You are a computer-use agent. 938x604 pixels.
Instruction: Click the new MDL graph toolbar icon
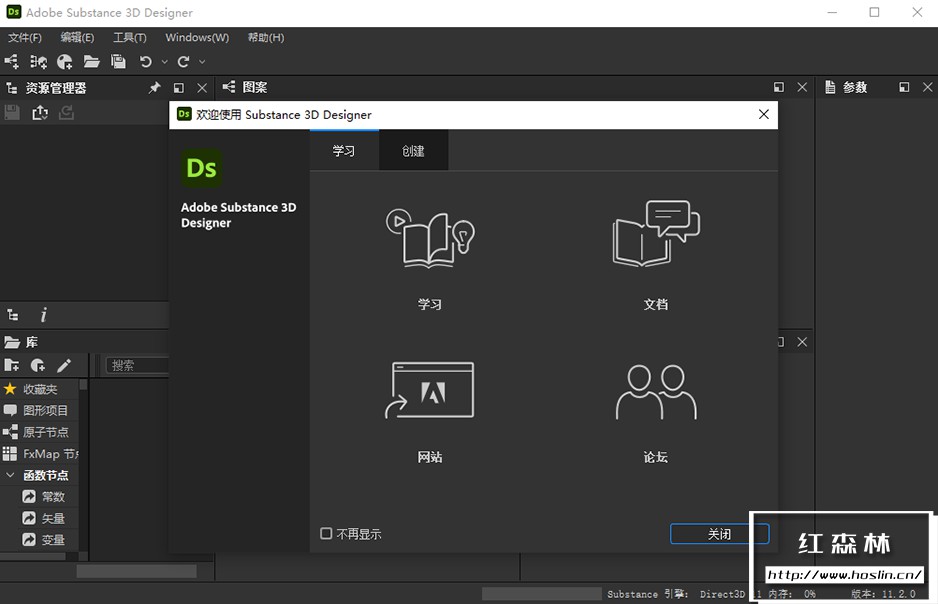click(38, 62)
